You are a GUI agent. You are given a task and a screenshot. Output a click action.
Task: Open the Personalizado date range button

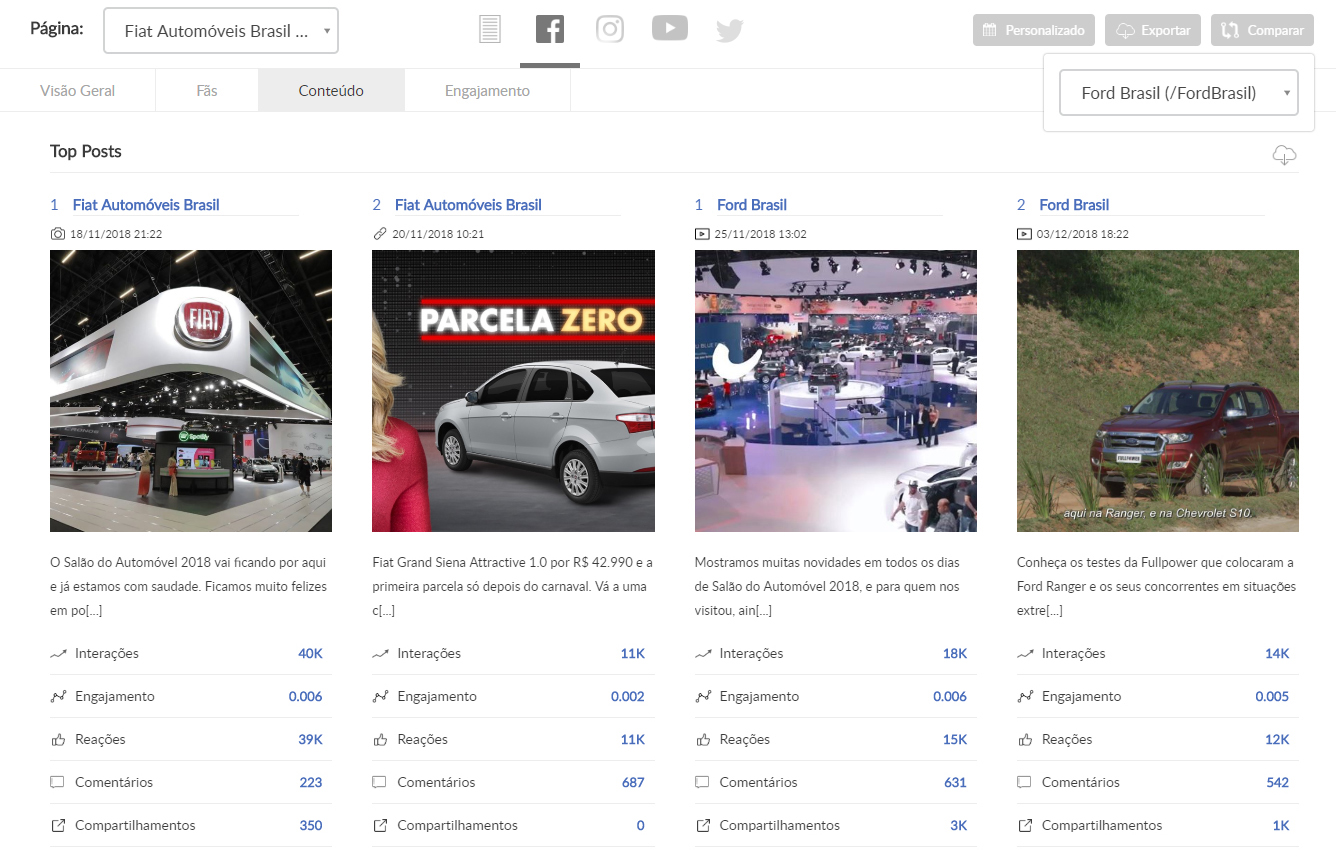click(1033, 30)
